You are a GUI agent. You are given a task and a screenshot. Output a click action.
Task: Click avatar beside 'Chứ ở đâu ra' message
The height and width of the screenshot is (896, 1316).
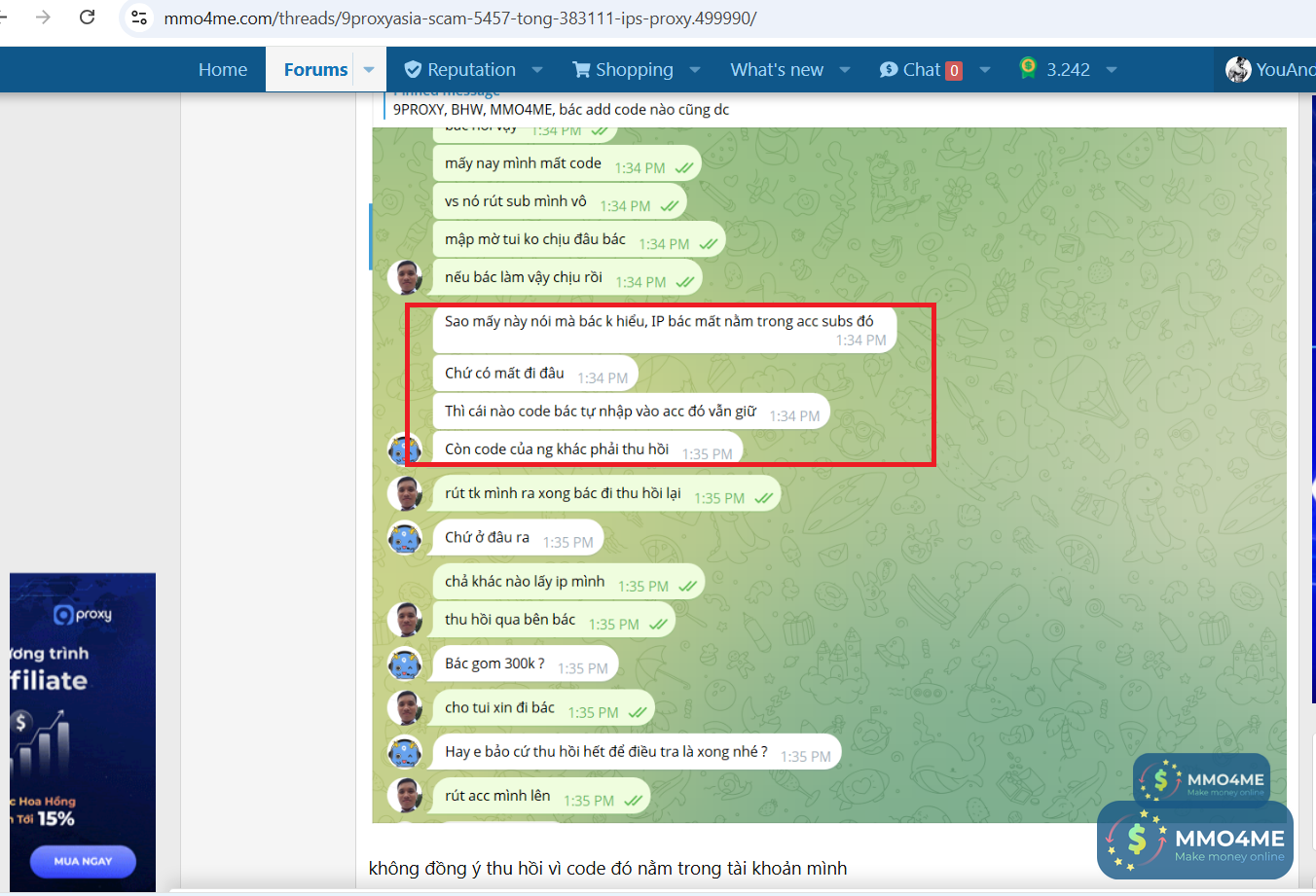[x=405, y=537]
